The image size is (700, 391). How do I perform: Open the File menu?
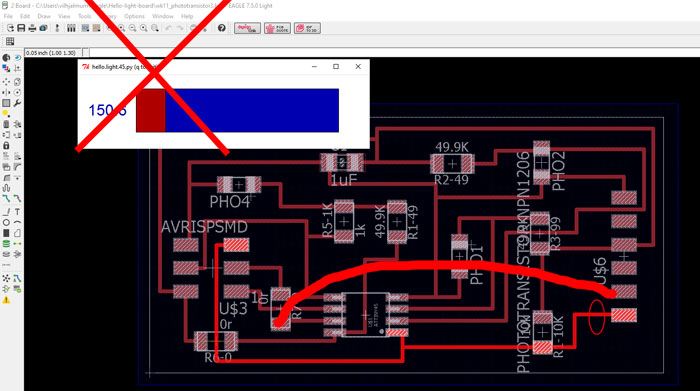(x=8, y=16)
